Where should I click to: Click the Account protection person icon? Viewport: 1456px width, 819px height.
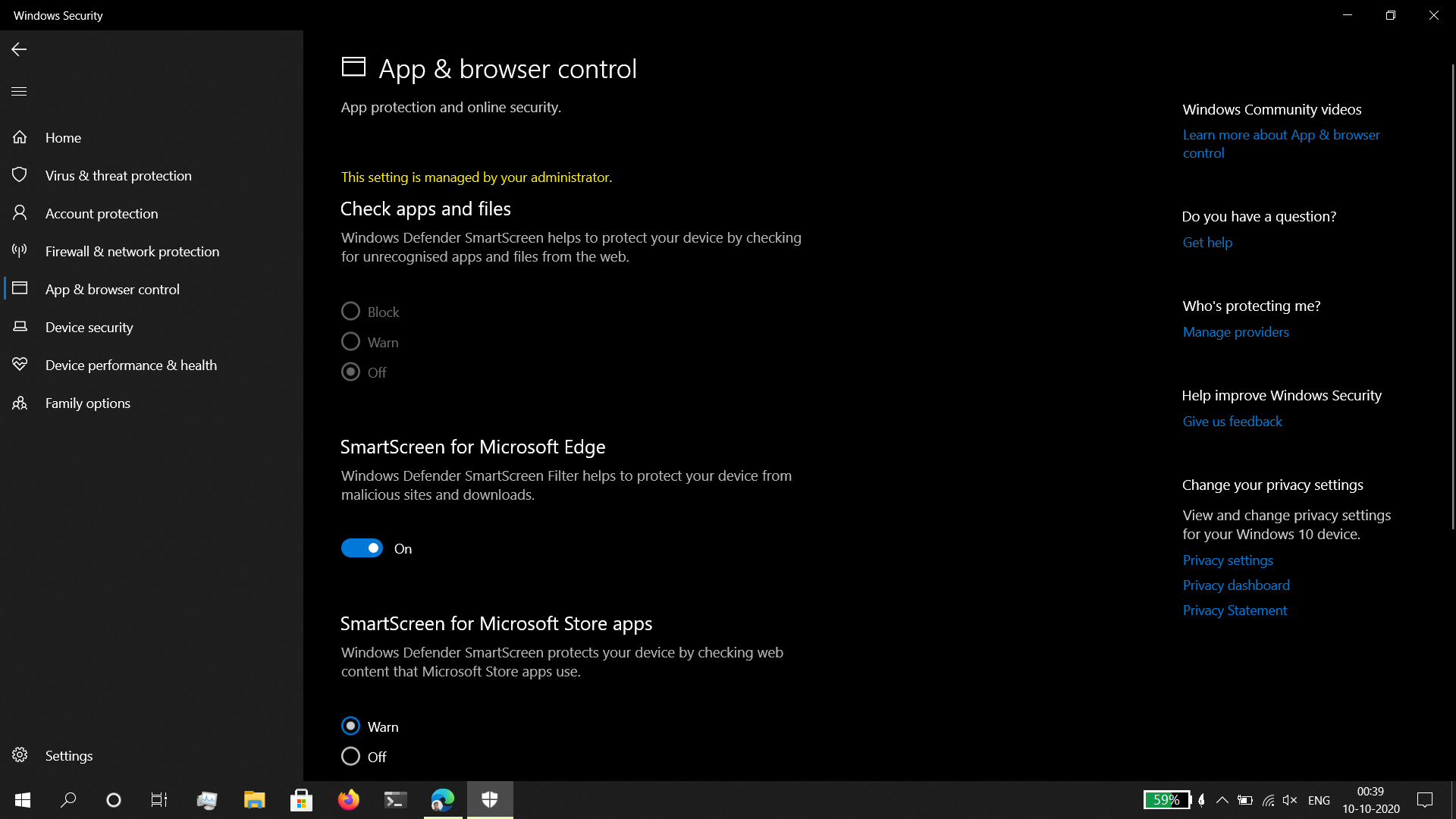(x=20, y=213)
